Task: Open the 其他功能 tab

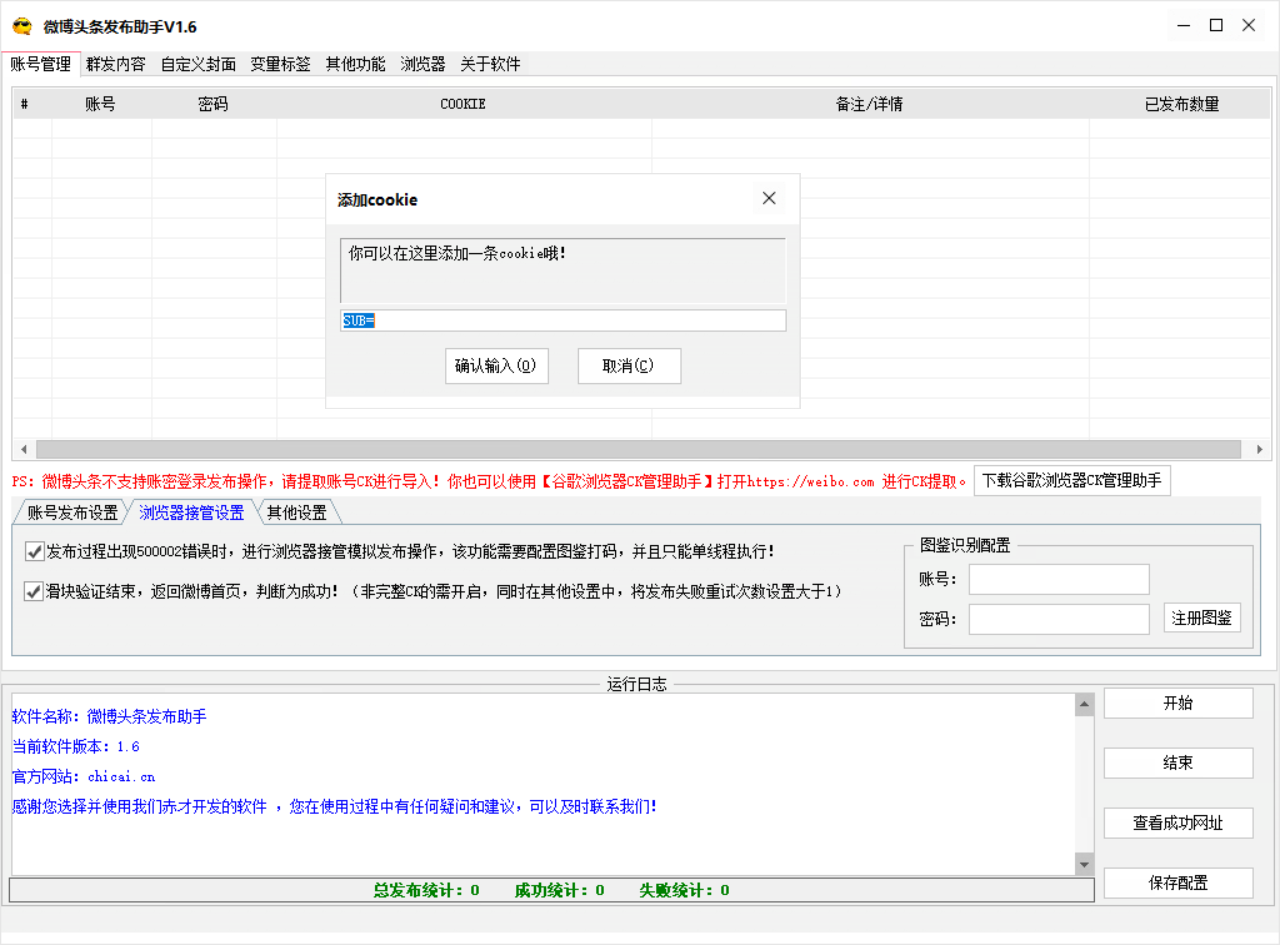Action: pos(355,64)
